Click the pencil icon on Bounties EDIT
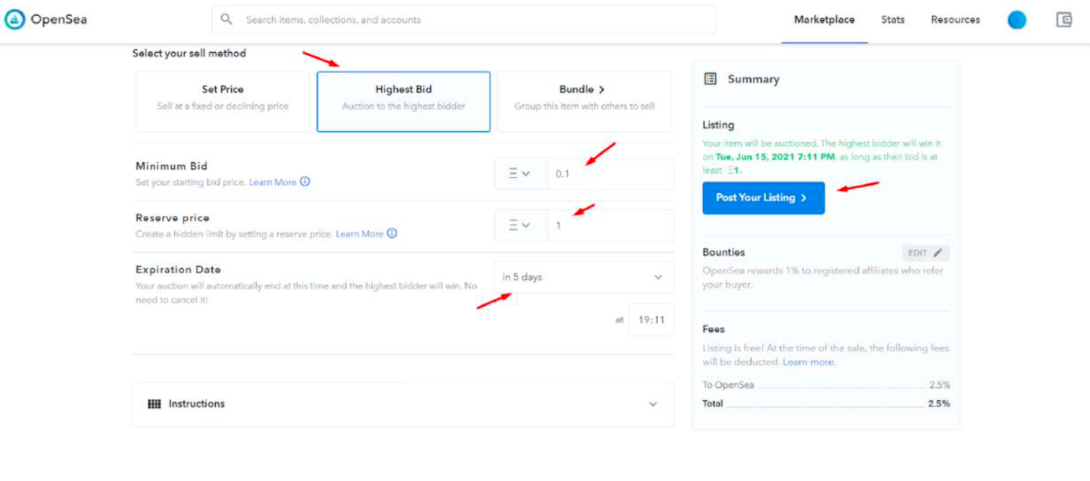Image resolution: width=1090 pixels, height=481 pixels. pos(938,253)
